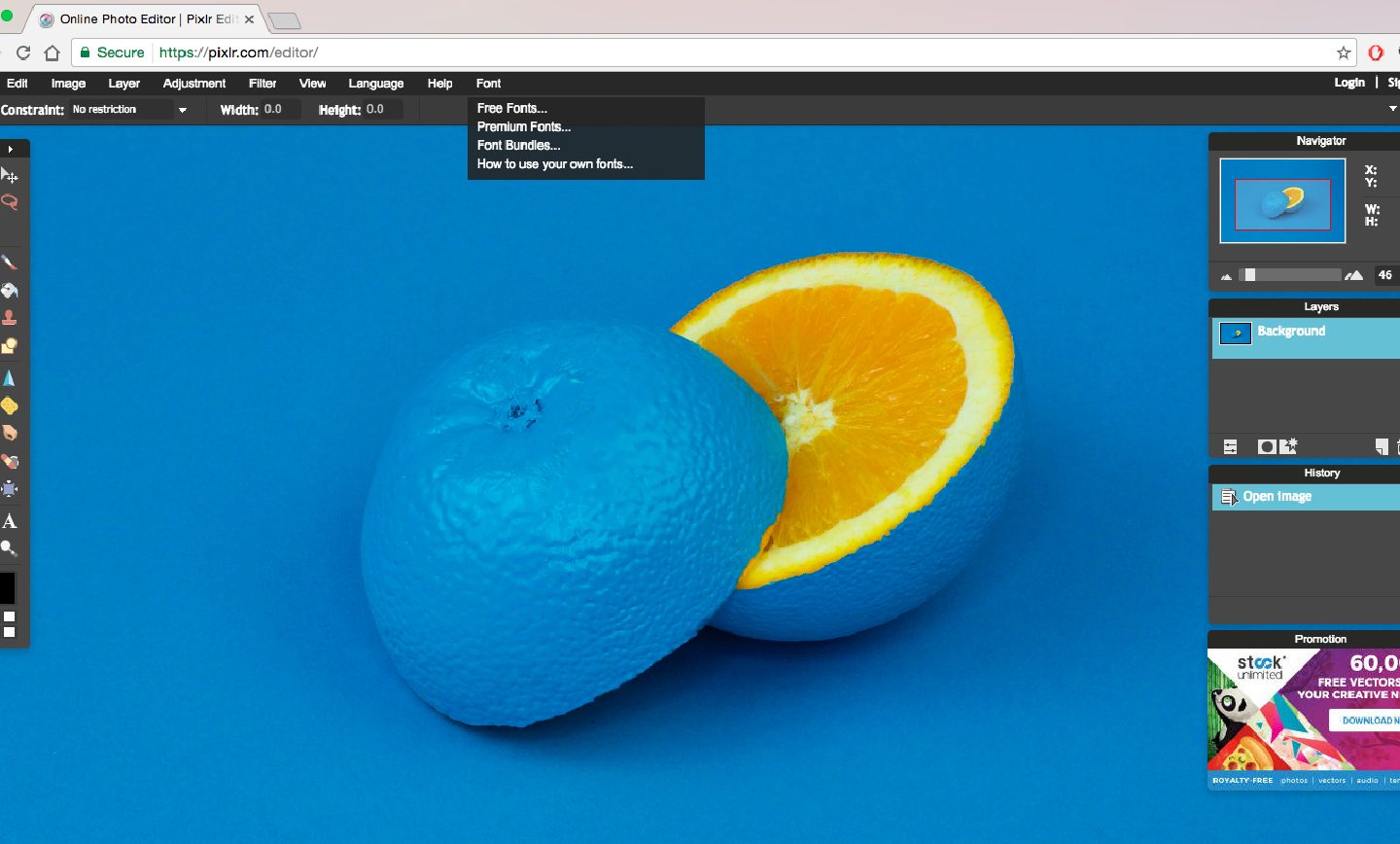Viewport: 1400px width, 844px height.
Task: Open a new browser tab
Action: click(x=283, y=20)
